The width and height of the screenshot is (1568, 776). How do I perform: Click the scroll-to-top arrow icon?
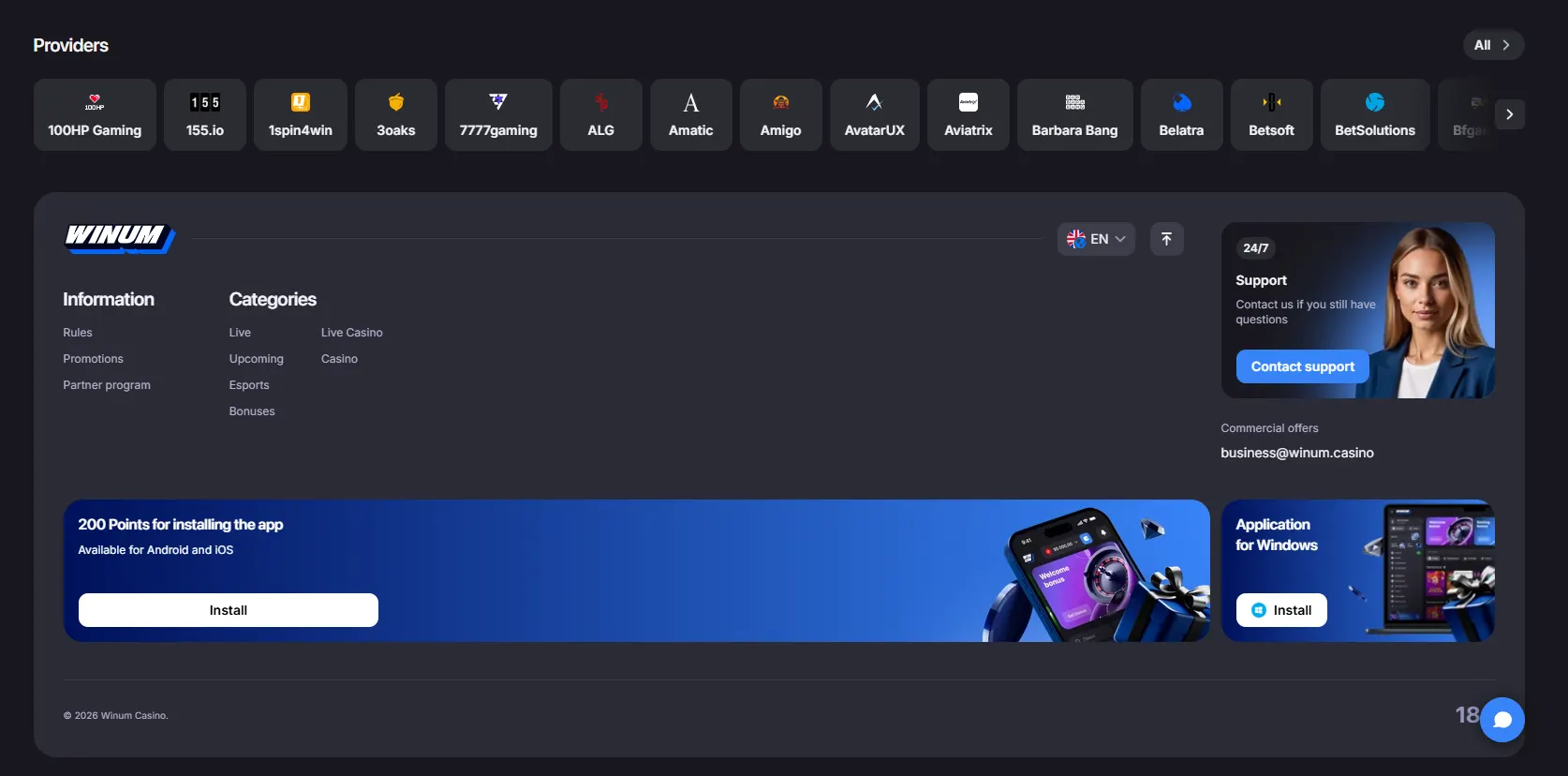[1167, 239]
